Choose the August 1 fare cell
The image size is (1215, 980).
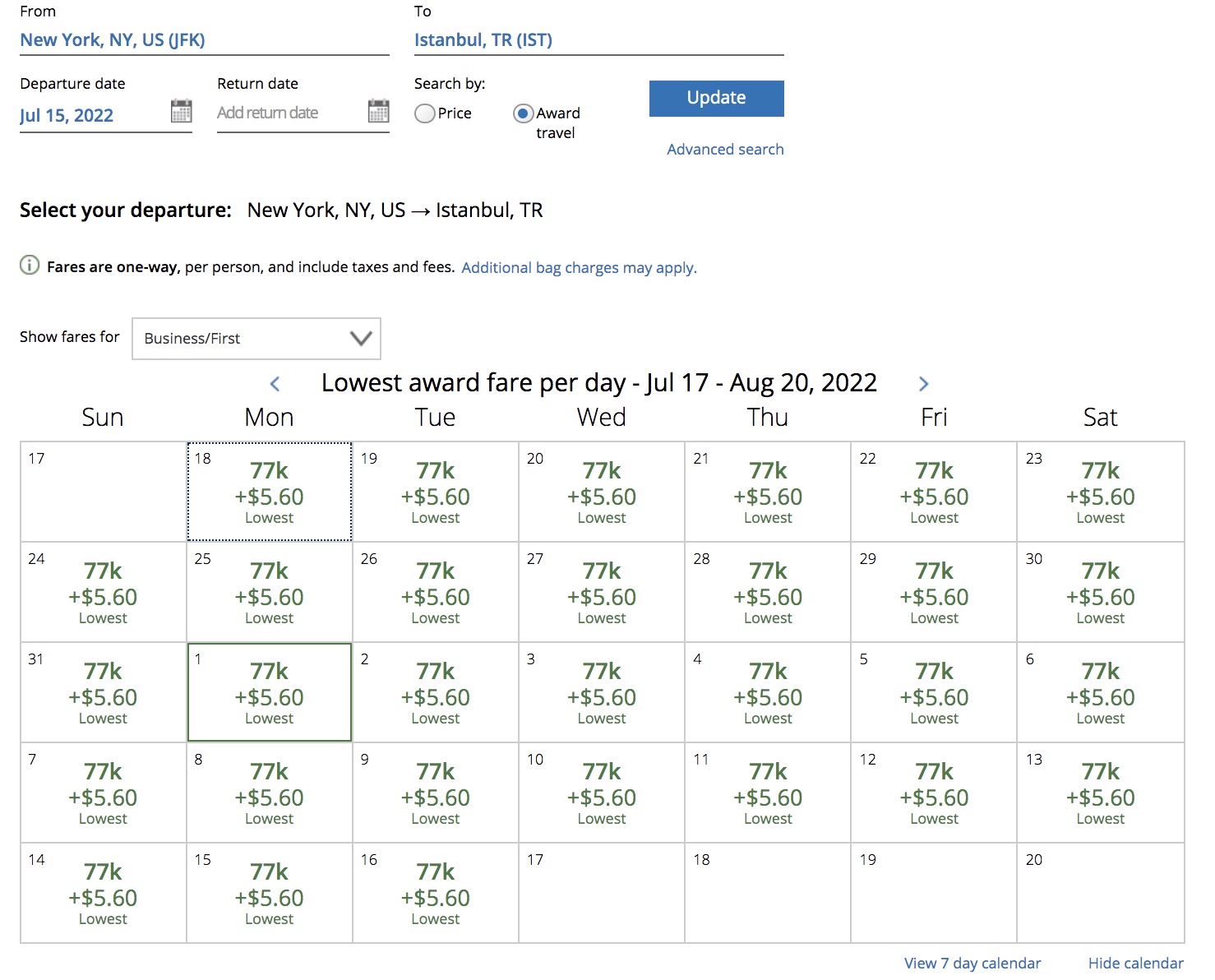point(270,693)
